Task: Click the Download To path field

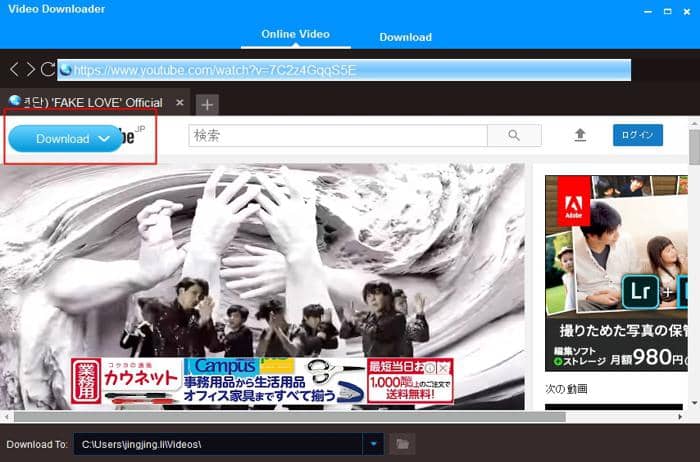Action: coord(218,444)
